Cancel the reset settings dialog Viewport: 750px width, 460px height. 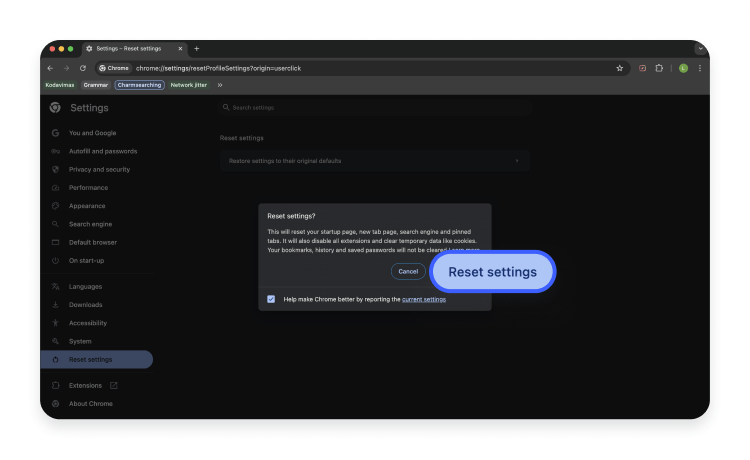click(408, 271)
